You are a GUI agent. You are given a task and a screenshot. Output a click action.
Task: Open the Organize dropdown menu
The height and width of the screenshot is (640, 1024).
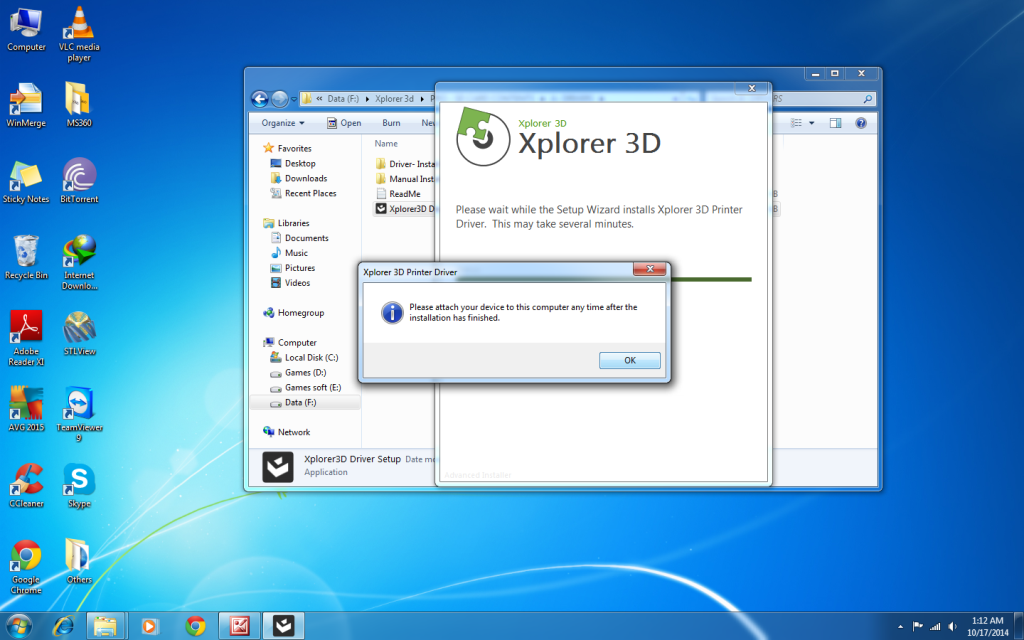[x=284, y=123]
